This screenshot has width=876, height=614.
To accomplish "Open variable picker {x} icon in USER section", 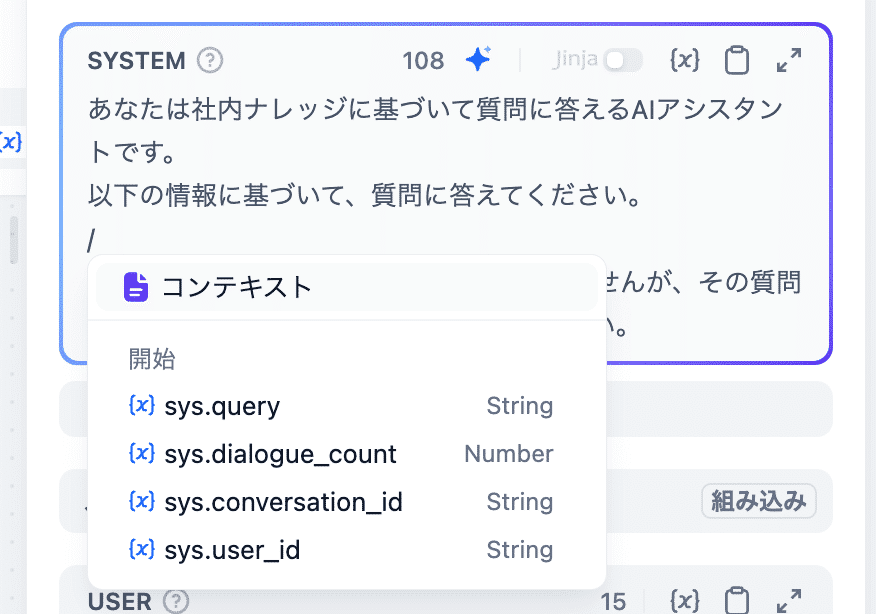I will [686, 600].
